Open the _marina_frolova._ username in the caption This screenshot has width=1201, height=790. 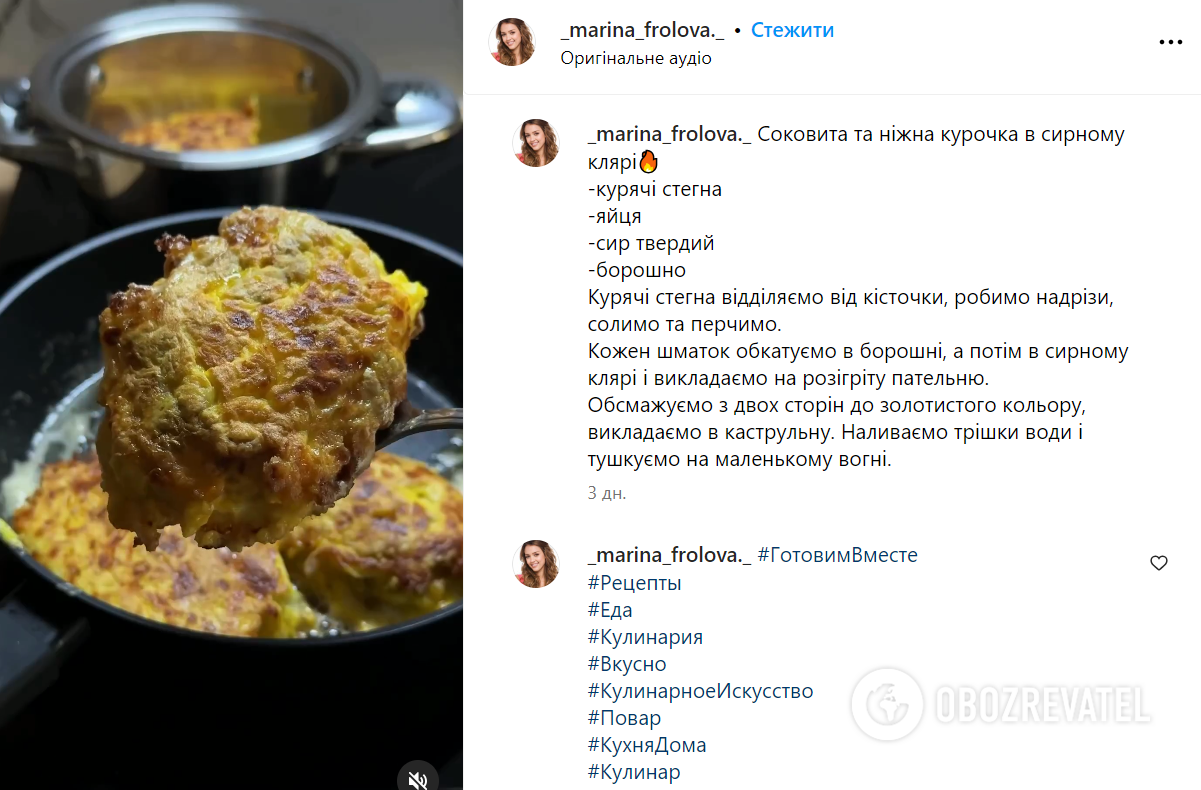click(x=669, y=135)
